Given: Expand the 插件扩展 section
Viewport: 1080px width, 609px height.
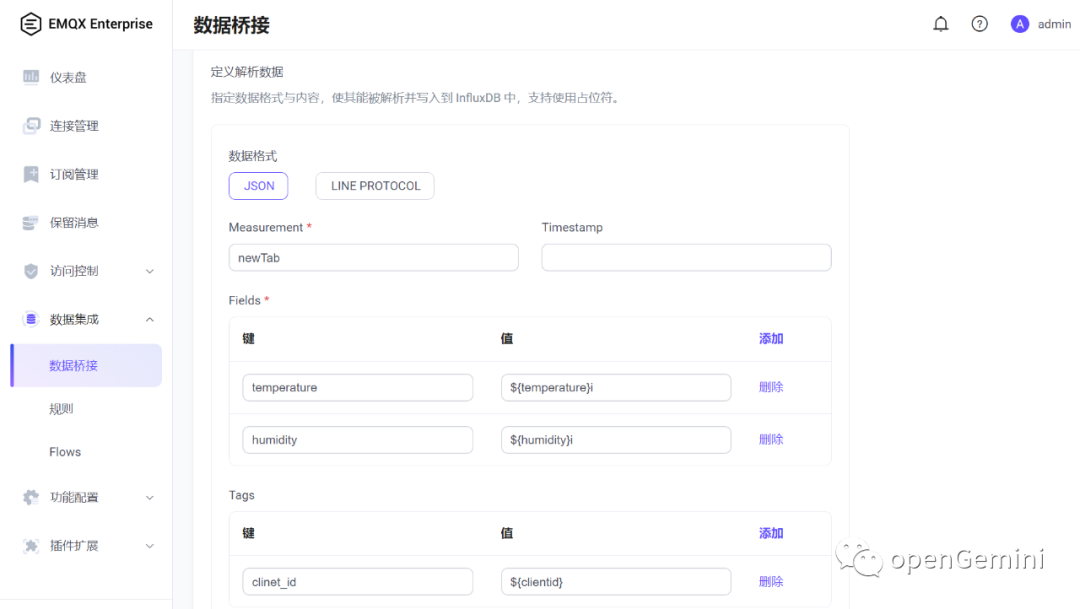Looking at the screenshot, I should 75,545.
